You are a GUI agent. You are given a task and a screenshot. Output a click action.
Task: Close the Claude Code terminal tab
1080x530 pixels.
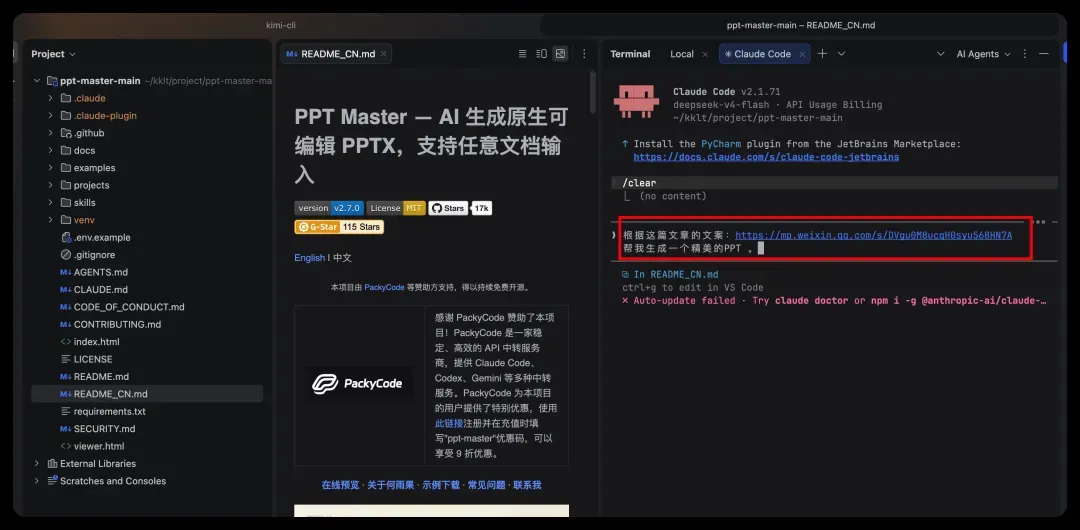(x=801, y=54)
